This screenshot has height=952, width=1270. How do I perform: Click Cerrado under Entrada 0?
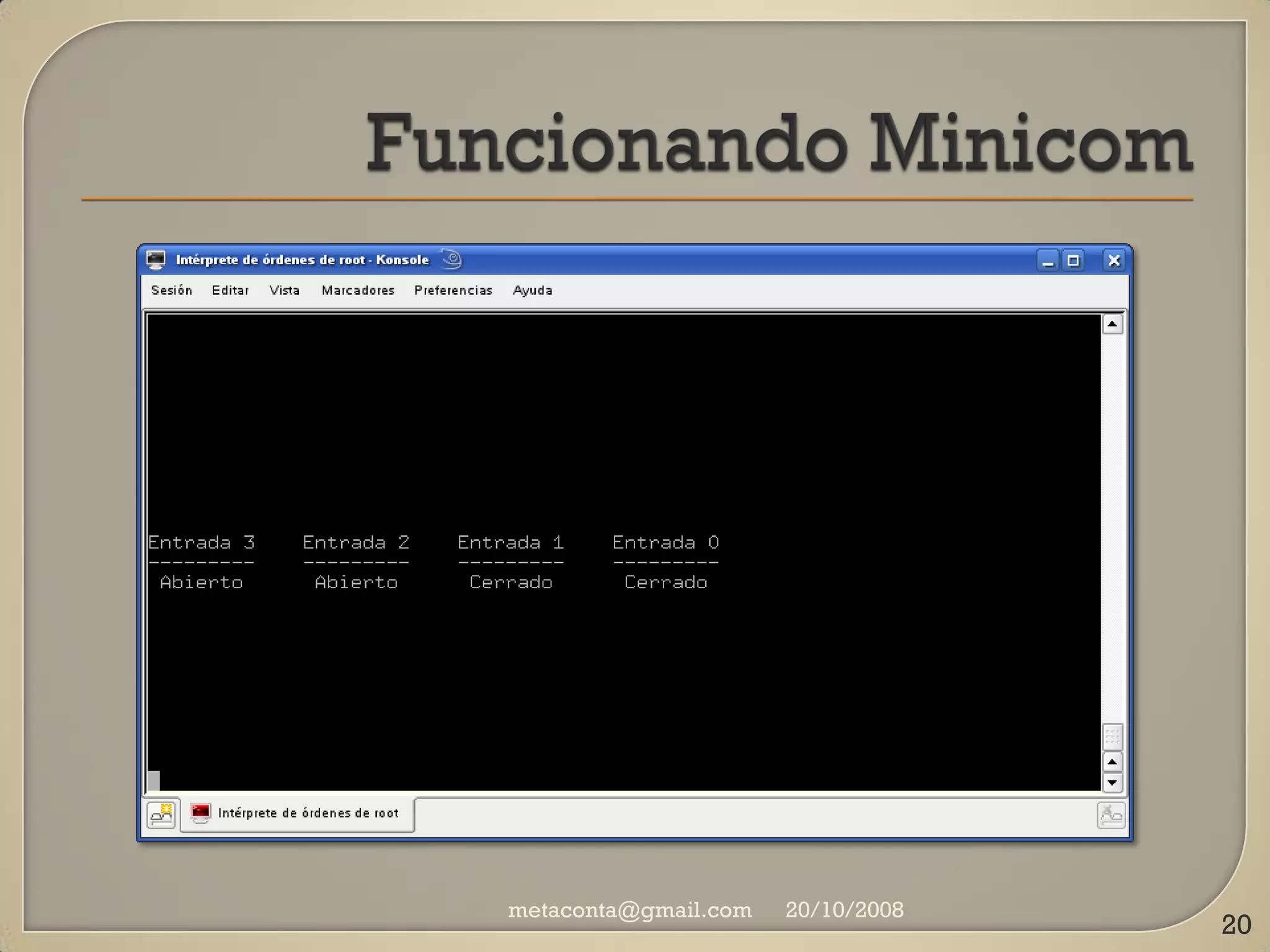point(666,583)
